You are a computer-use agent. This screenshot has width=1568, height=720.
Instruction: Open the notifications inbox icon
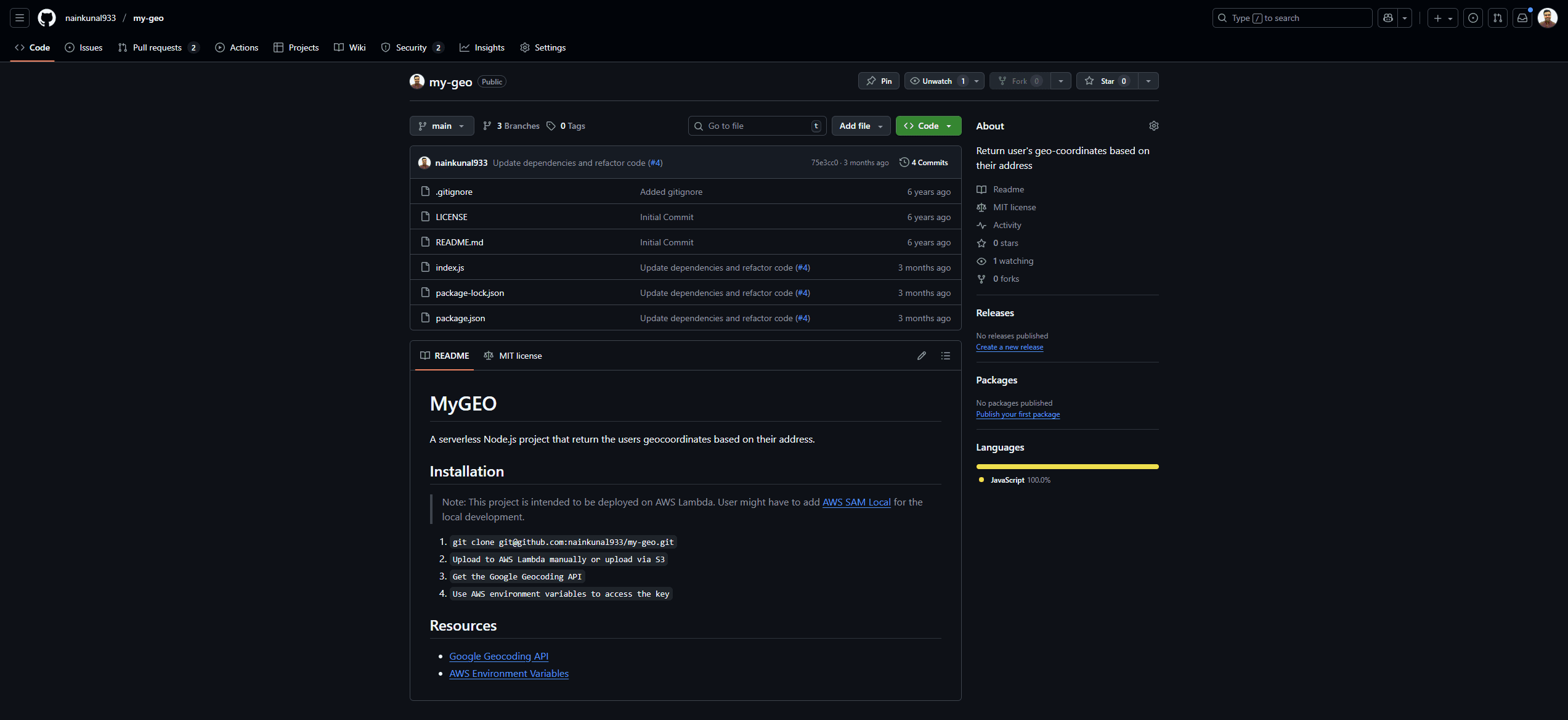tap(1522, 18)
